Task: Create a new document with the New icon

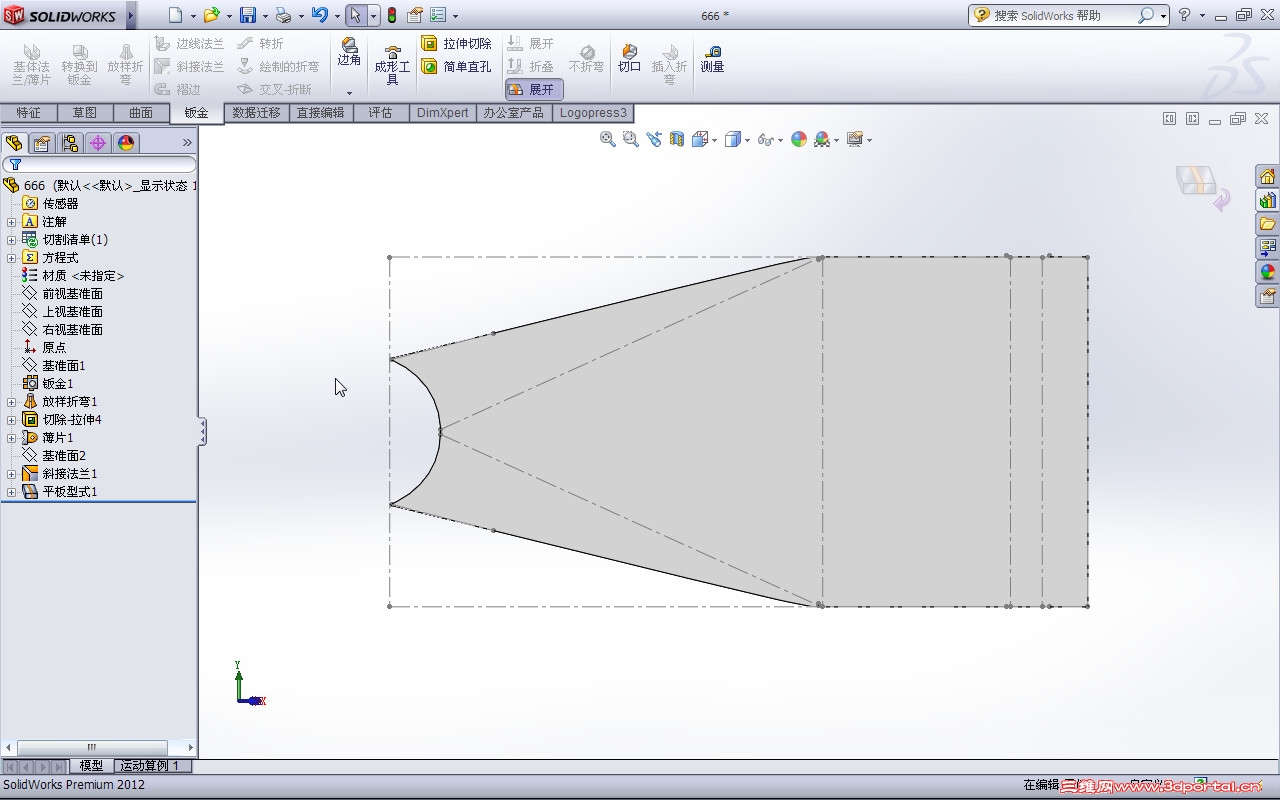Action: pyautogui.click(x=175, y=15)
